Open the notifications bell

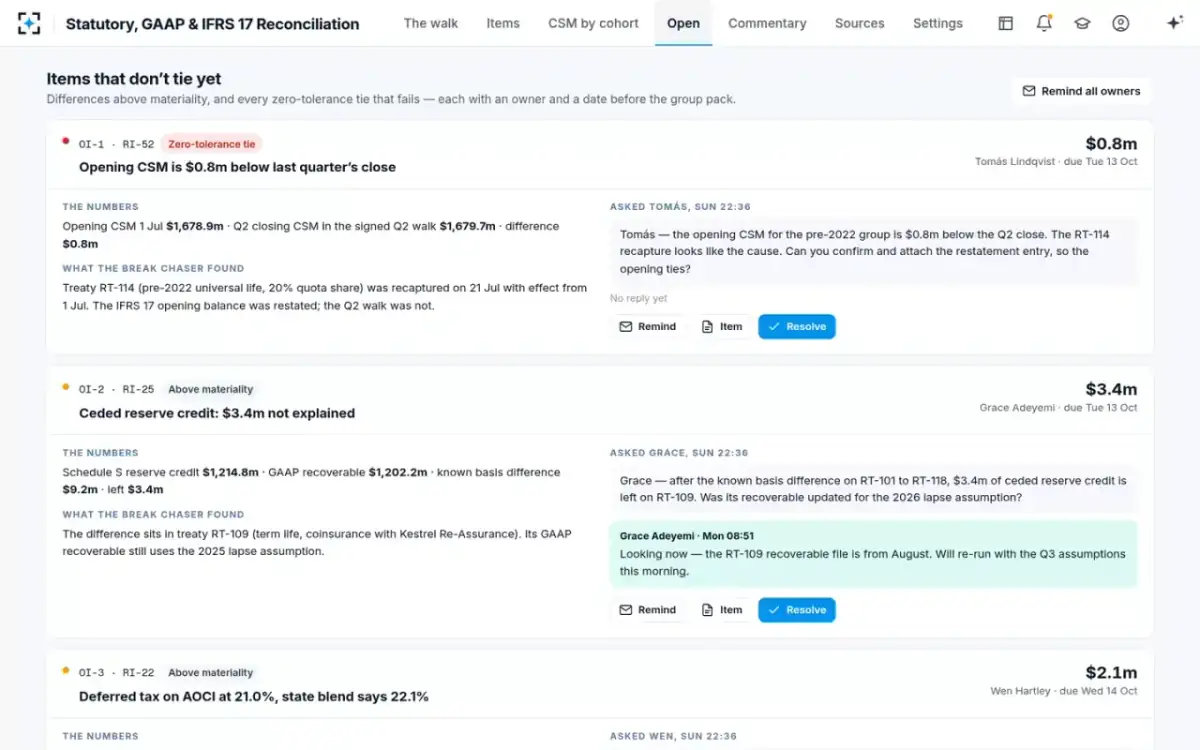[1044, 23]
